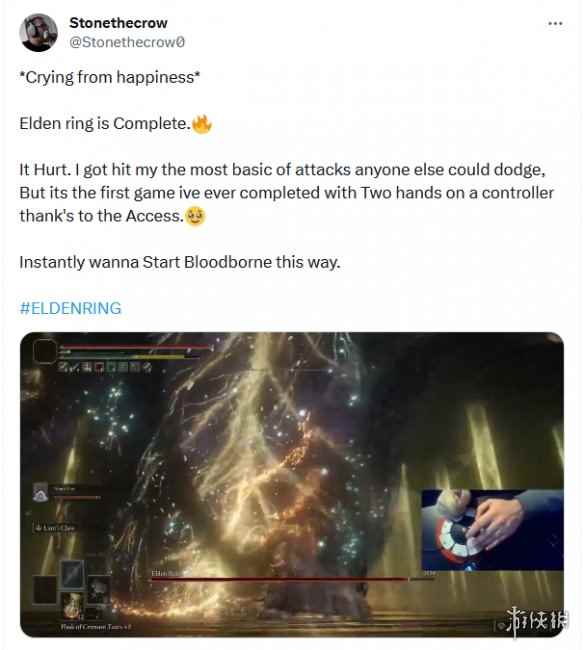Click the player character portrait frame icon
This screenshot has width=584, height=650.
point(44,351)
